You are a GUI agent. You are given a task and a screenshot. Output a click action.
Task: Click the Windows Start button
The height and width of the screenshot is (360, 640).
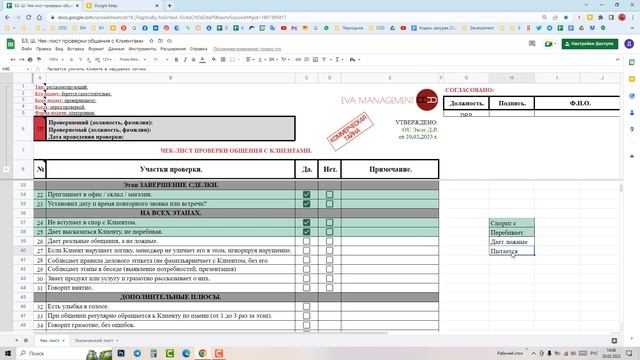click(x=8, y=353)
